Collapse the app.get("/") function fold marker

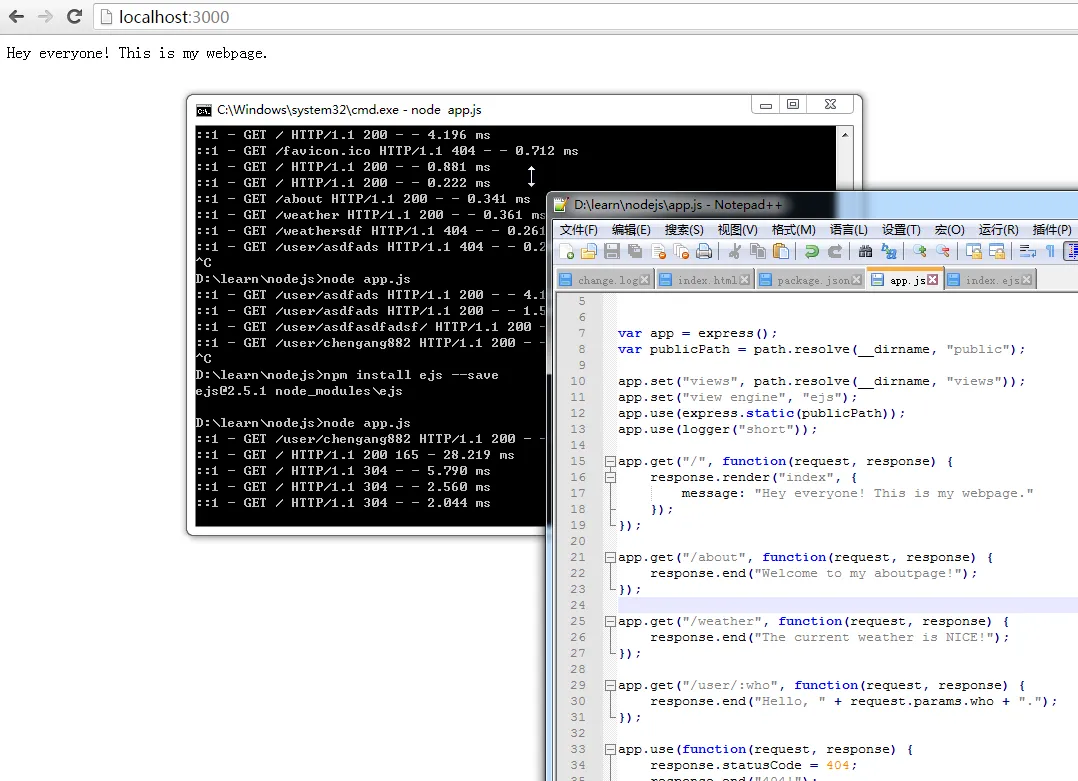609,461
